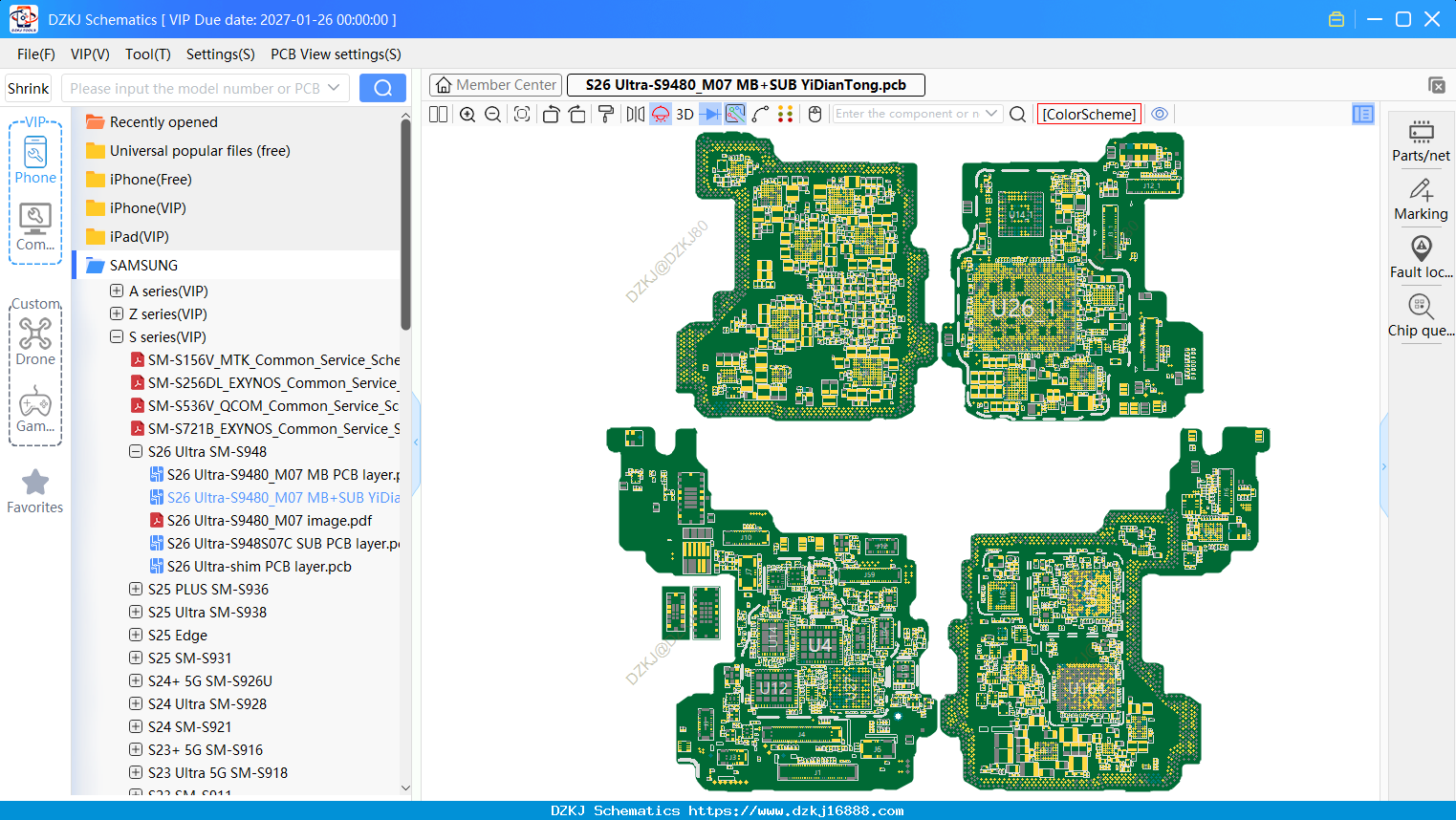The width and height of the screenshot is (1456, 820).
Task: Select the Marking tool
Action: coord(1421,199)
